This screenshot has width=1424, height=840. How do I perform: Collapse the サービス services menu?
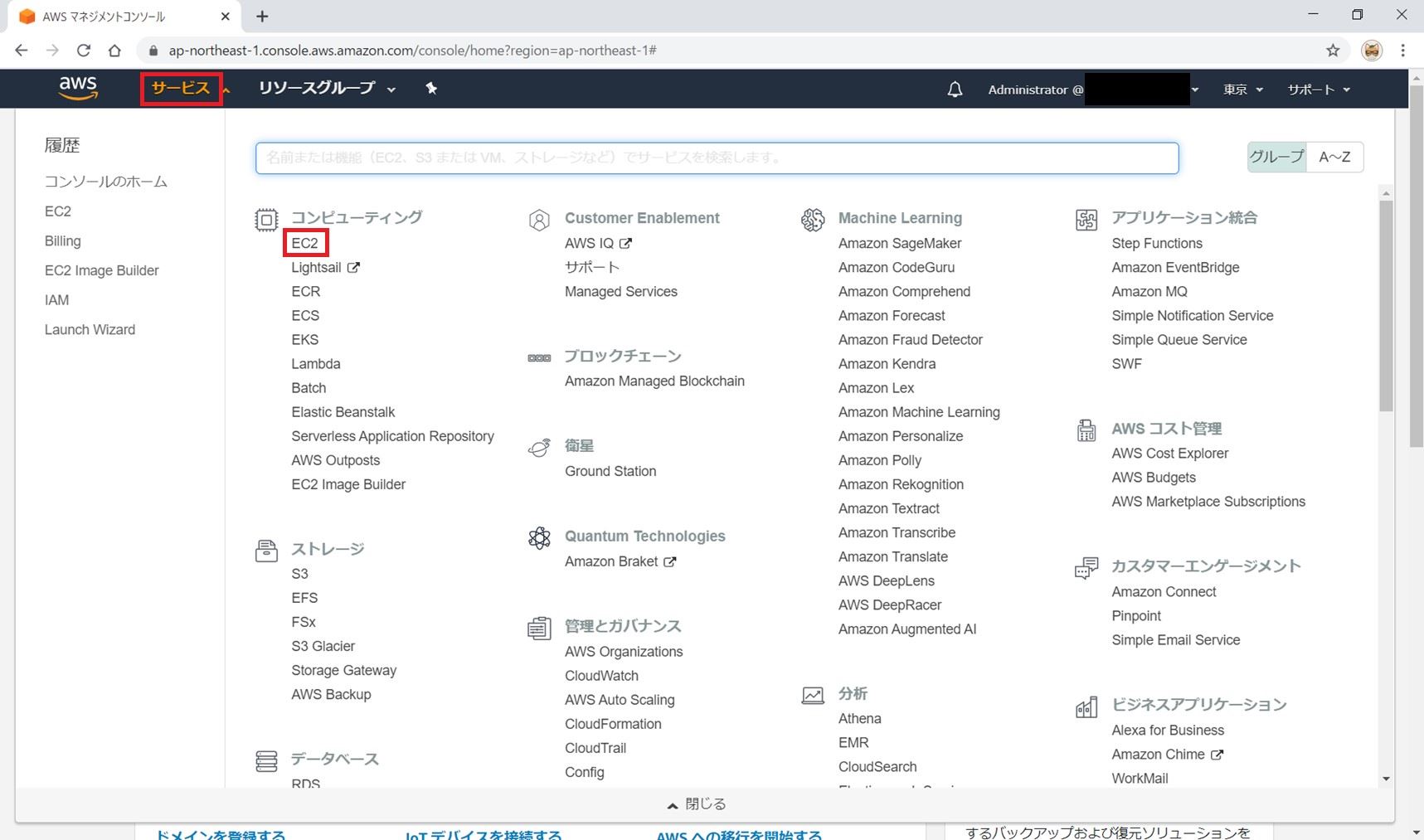coord(181,89)
